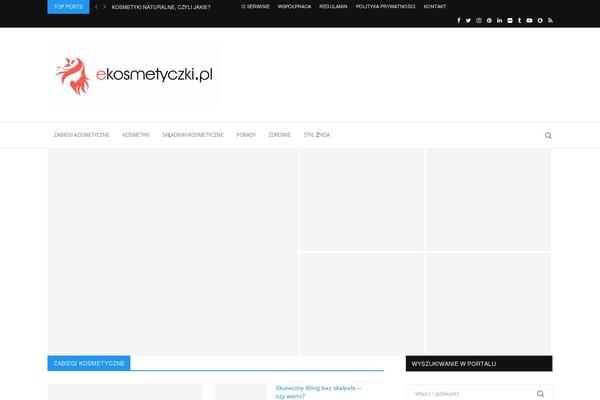Click the social icon before RSS

pyautogui.click(x=540, y=20)
